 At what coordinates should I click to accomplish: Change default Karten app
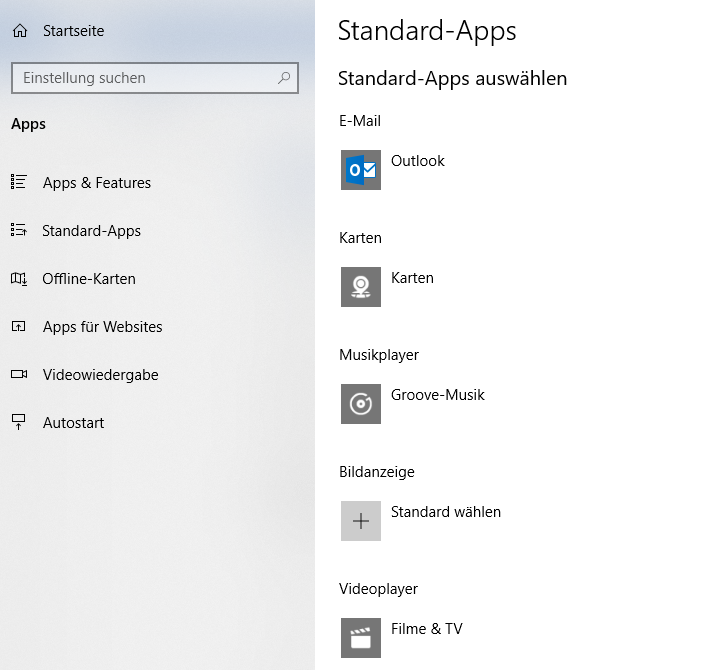tap(412, 278)
